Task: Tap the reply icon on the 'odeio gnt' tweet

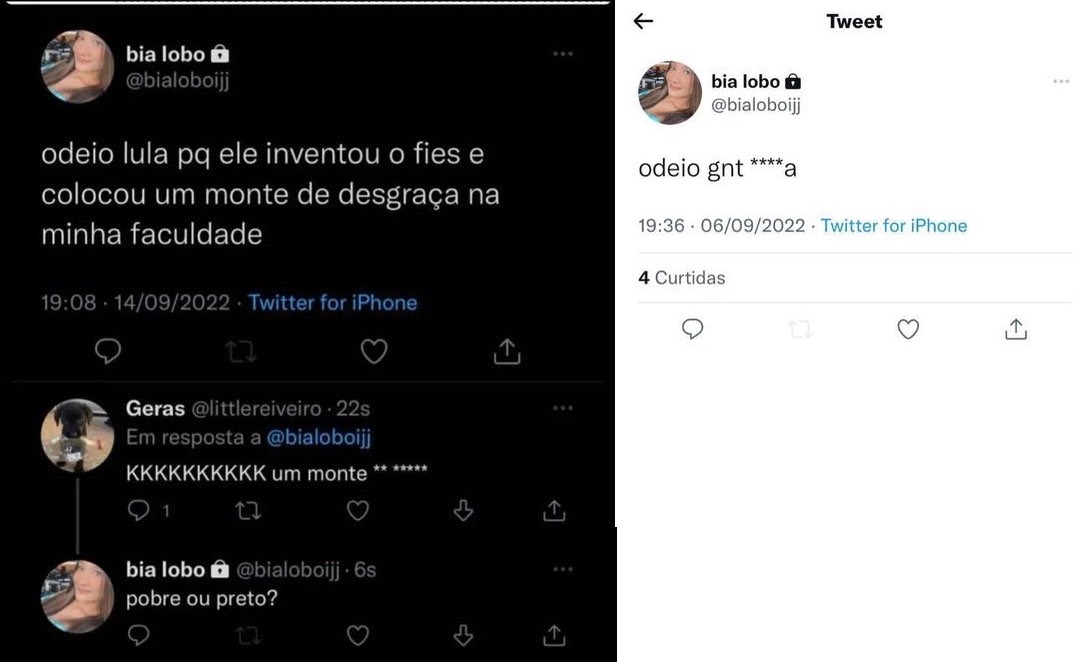Action: pyautogui.click(x=692, y=329)
